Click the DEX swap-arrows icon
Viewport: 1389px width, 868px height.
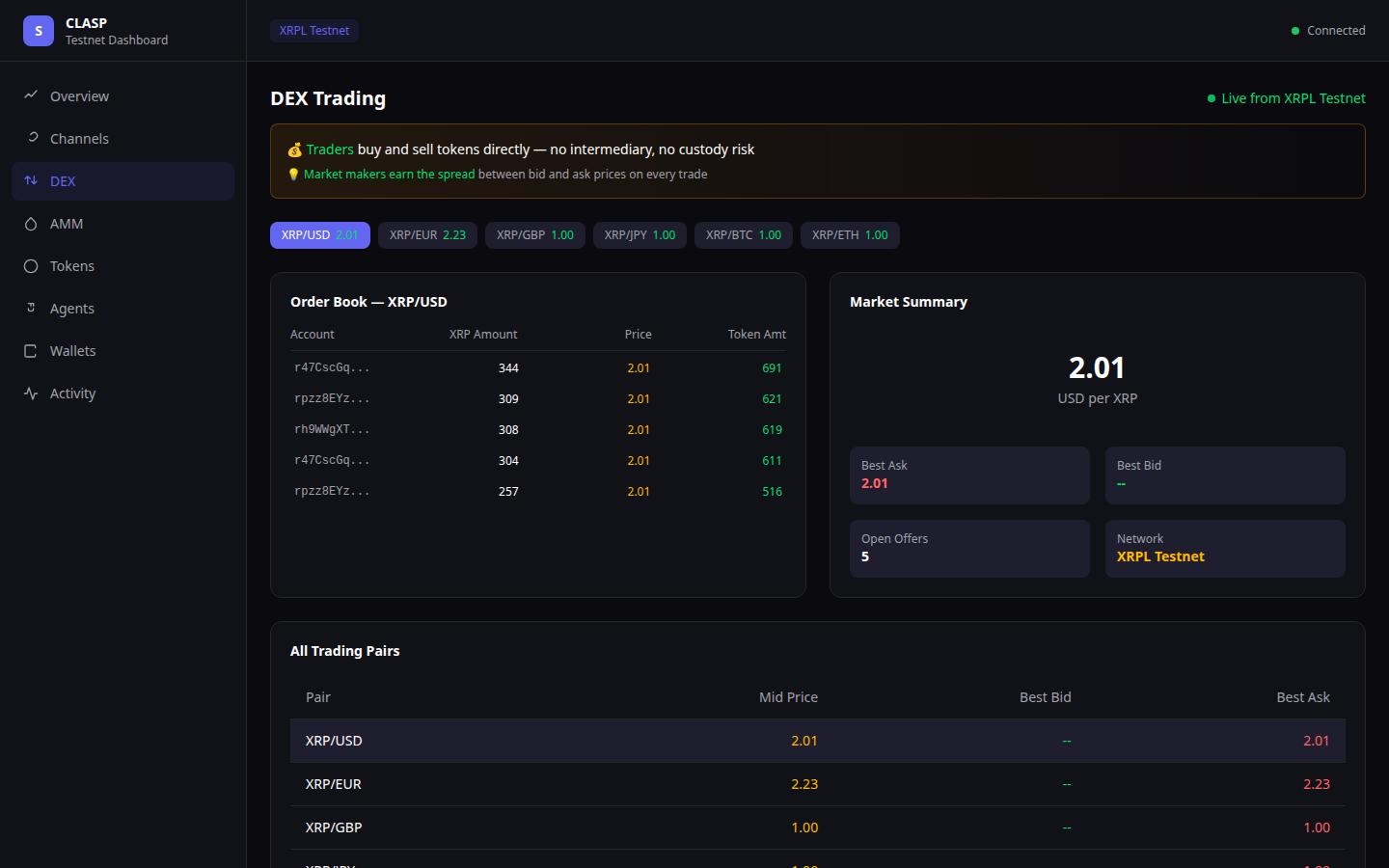(x=31, y=180)
